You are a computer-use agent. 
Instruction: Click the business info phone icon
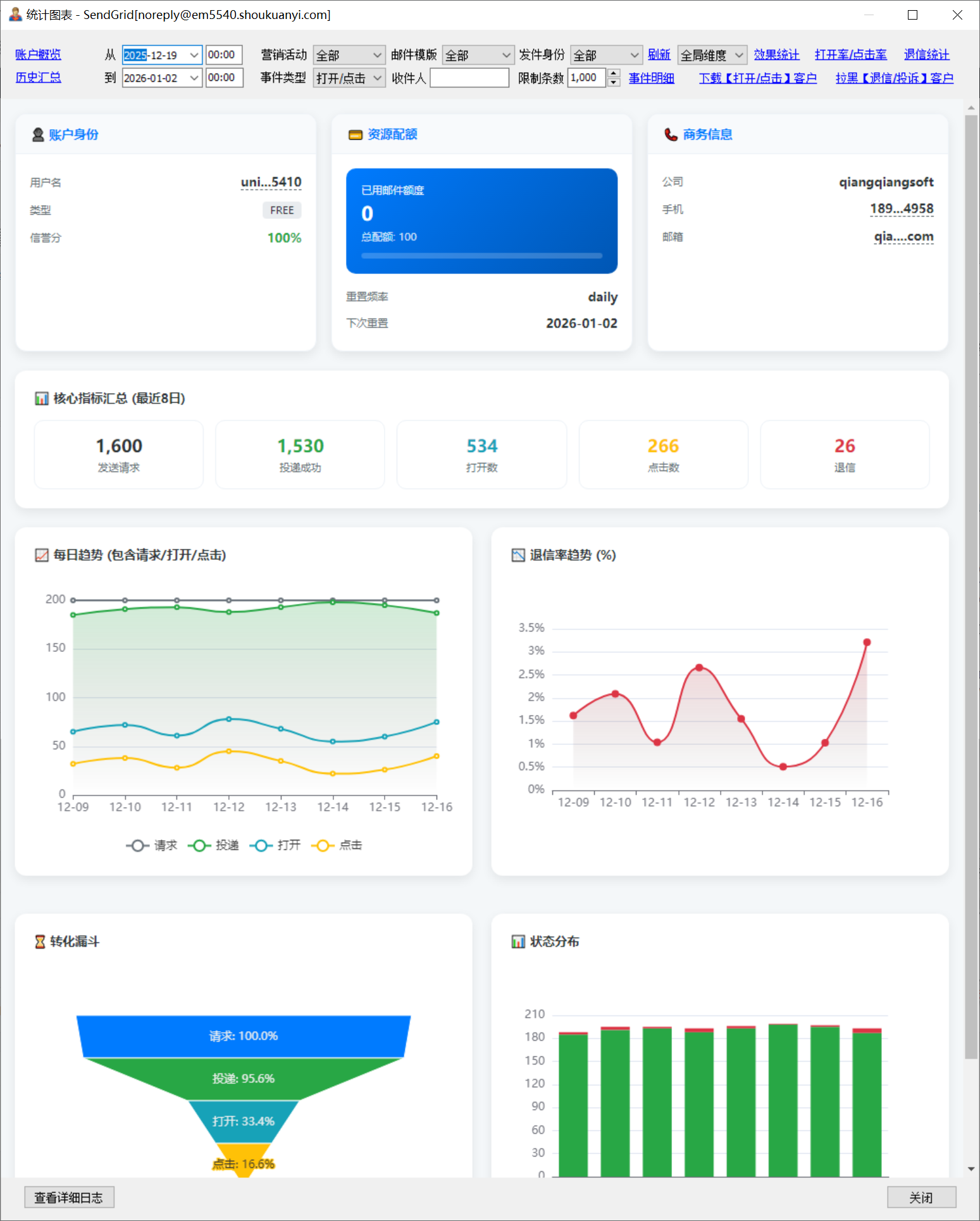pos(671,134)
